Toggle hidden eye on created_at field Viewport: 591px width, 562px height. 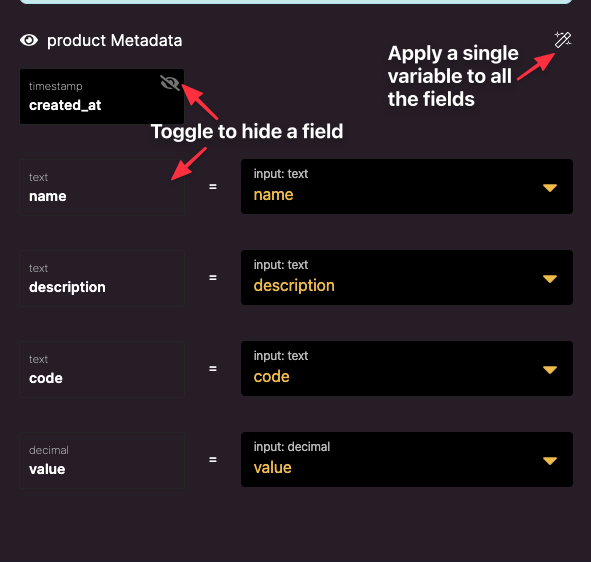click(x=170, y=83)
